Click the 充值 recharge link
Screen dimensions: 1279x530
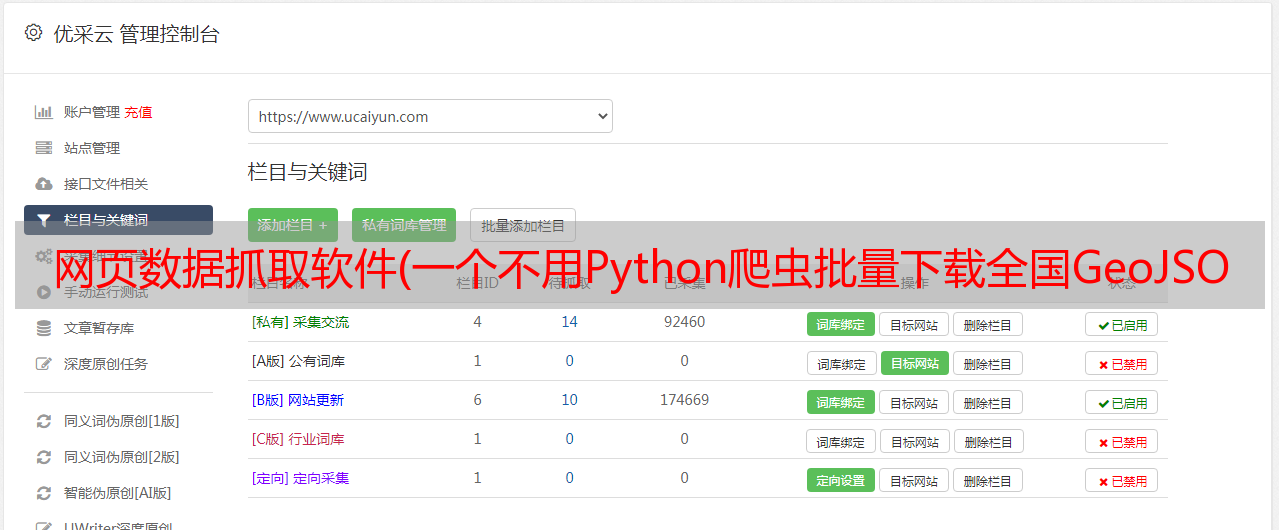tap(138, 112)
